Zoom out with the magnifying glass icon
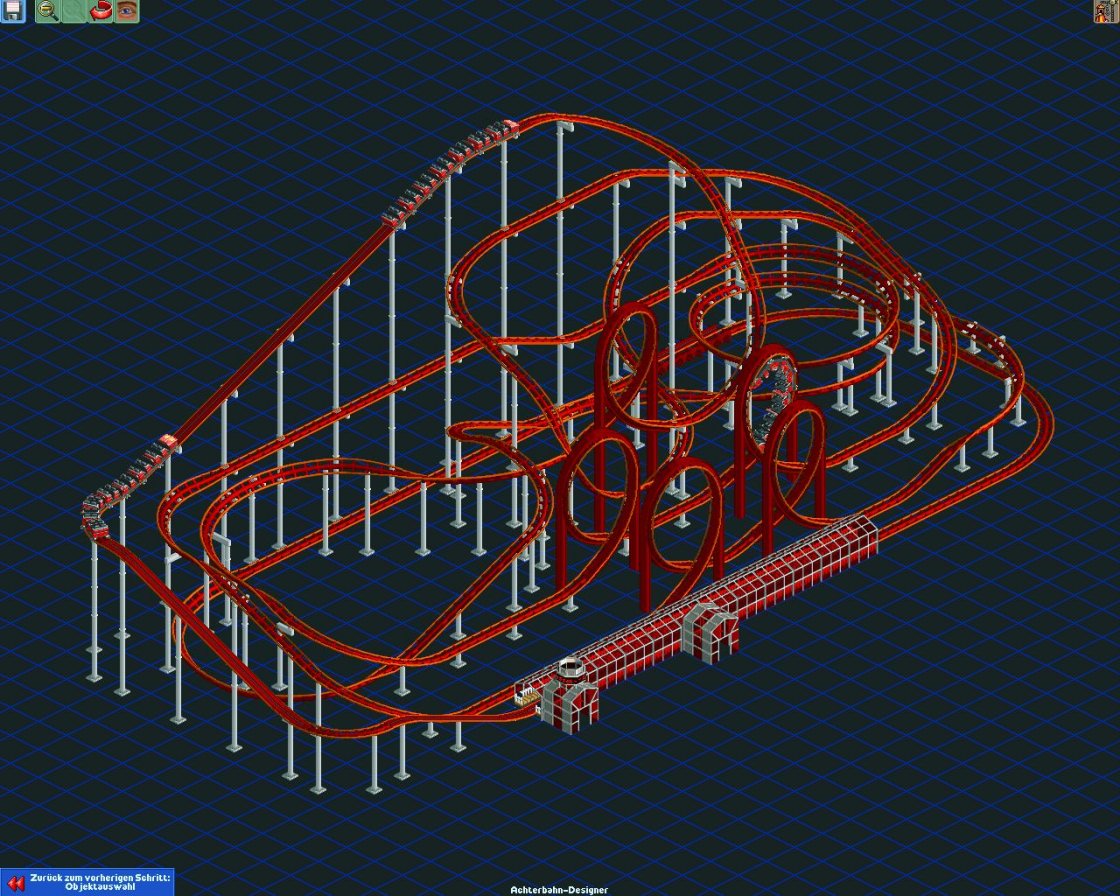This screenshot has width=1120, height=896. pyautogui.click(x=48, y=10)
